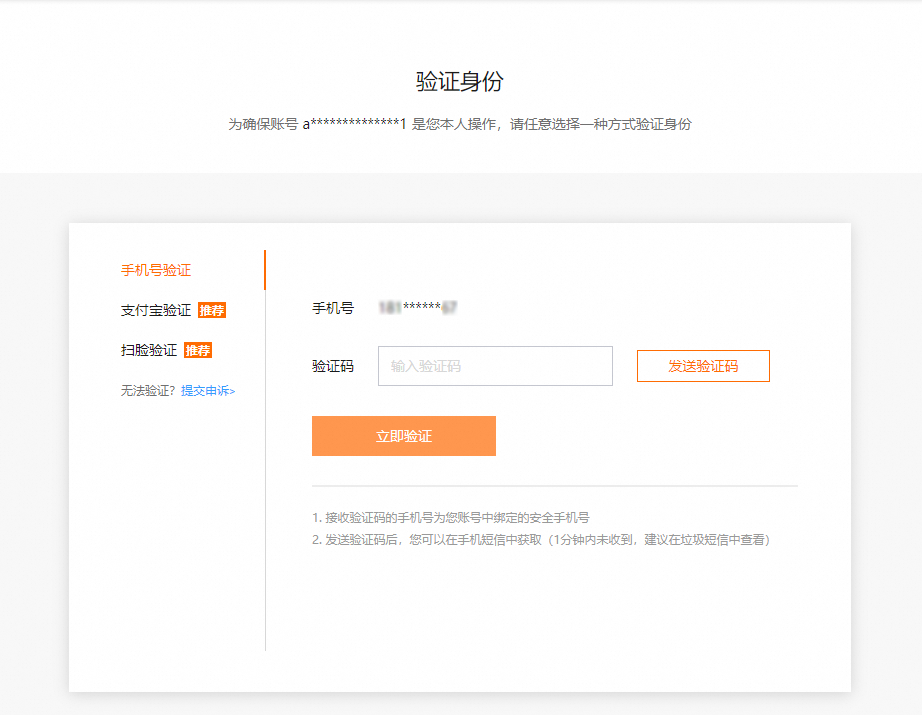Viewport: 922px width, 715px height.
Task: Switch to the 支付宝验证 method
Action: coord(156,310)
